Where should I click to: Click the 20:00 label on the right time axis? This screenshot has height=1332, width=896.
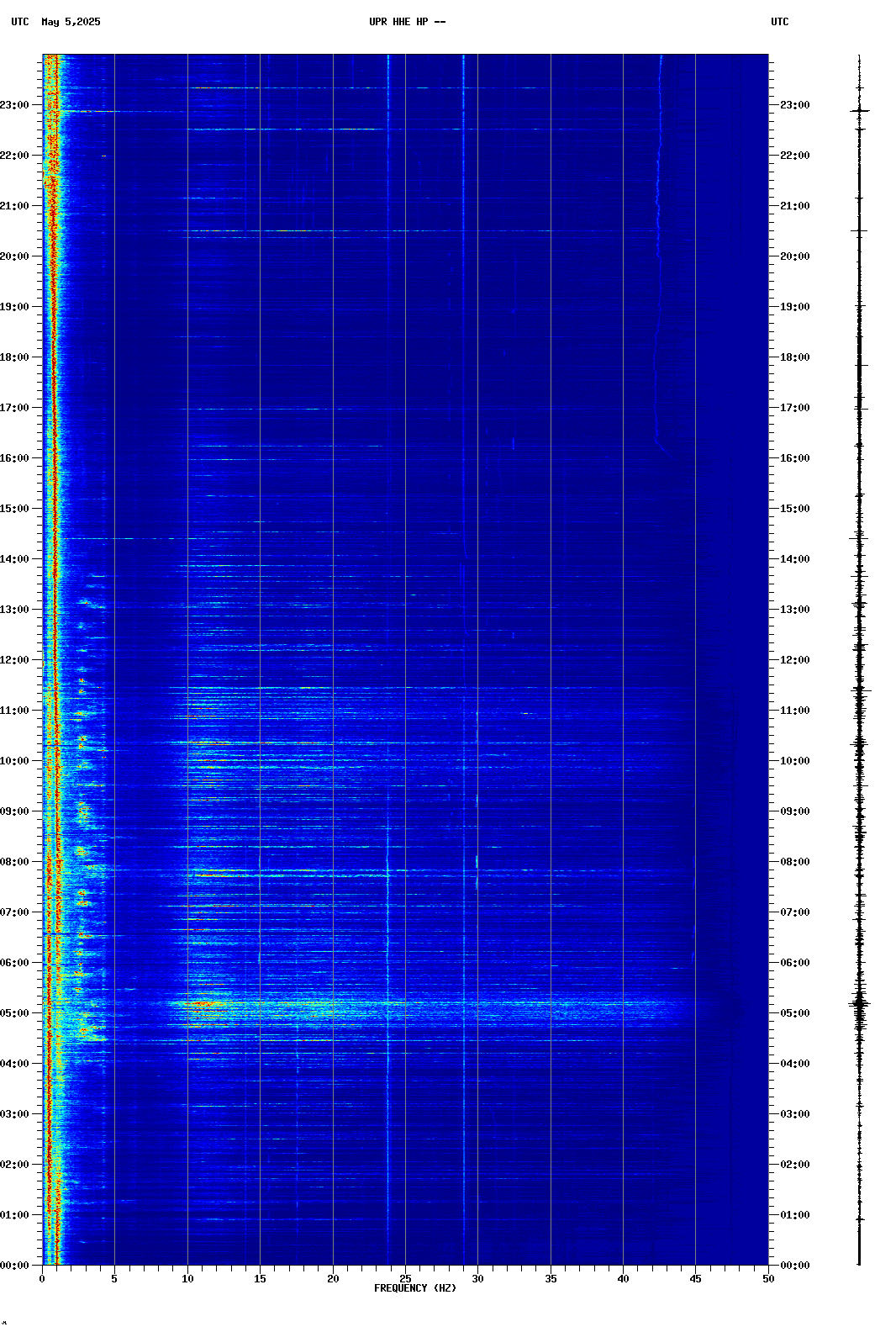coord(795,256)
